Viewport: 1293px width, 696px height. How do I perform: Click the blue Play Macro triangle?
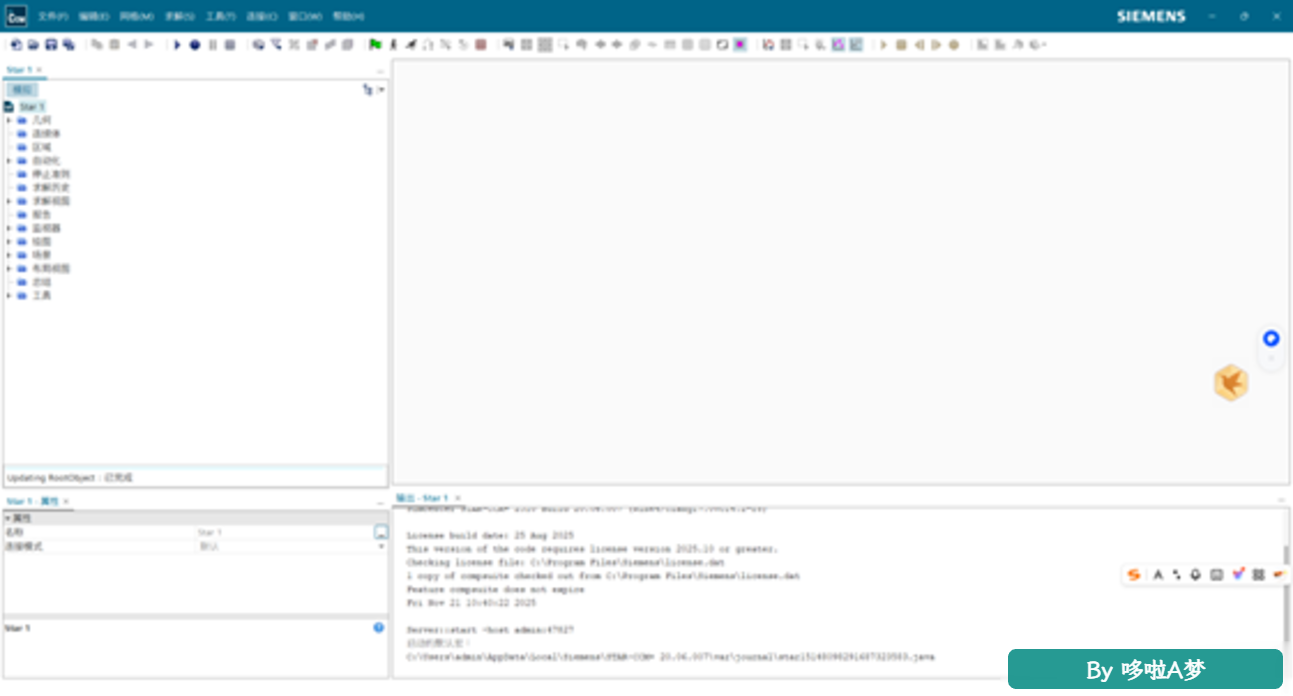[x=177, y=45]
